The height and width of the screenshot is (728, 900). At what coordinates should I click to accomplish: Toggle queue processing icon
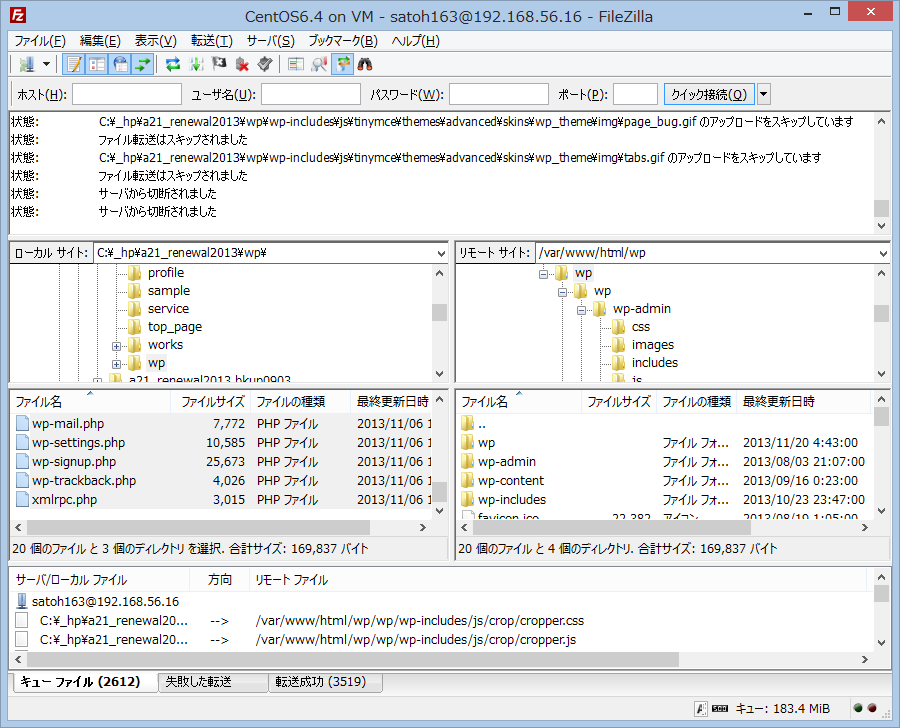point(196,64)
